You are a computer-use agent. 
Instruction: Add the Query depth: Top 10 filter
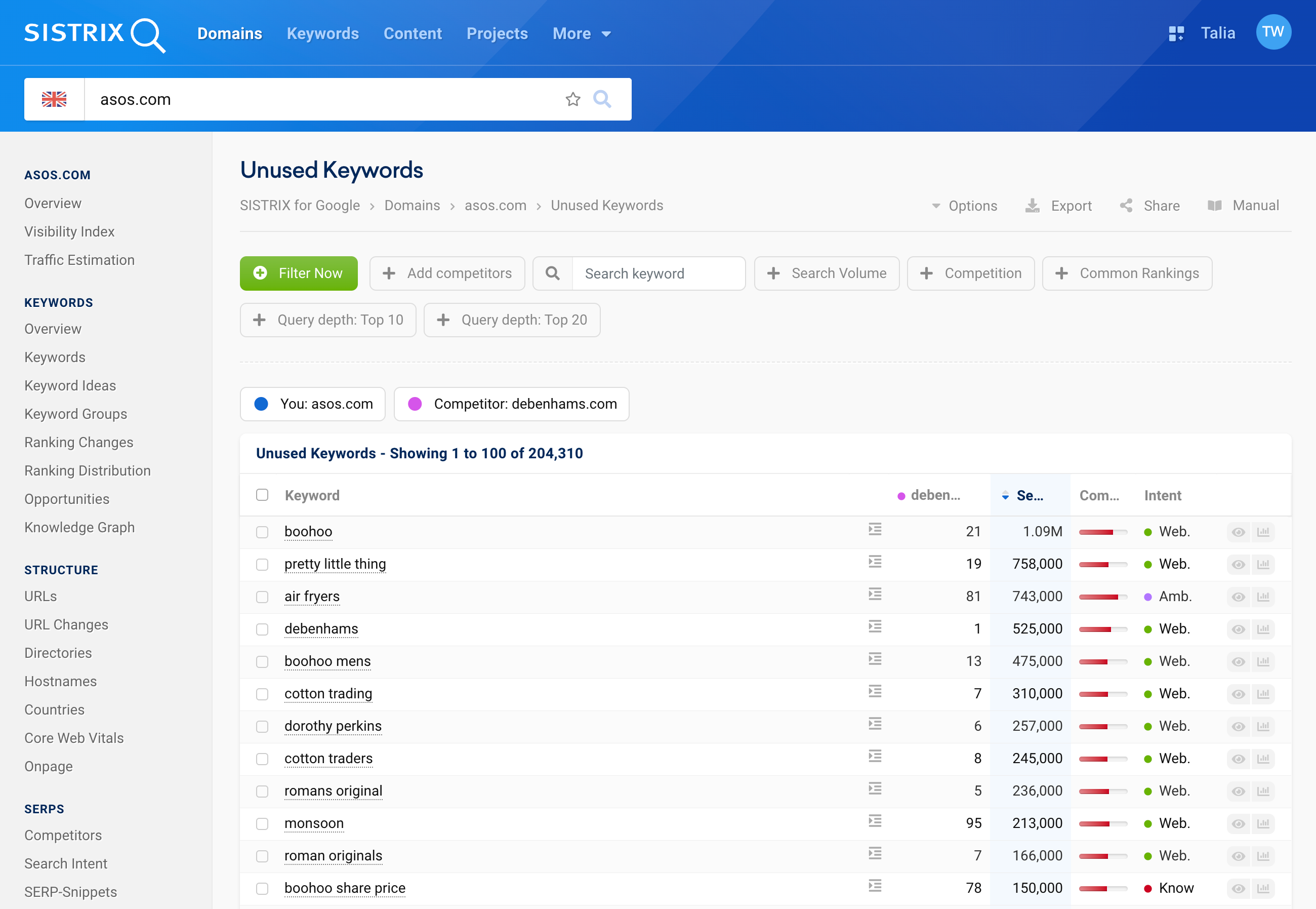[328, 320]
